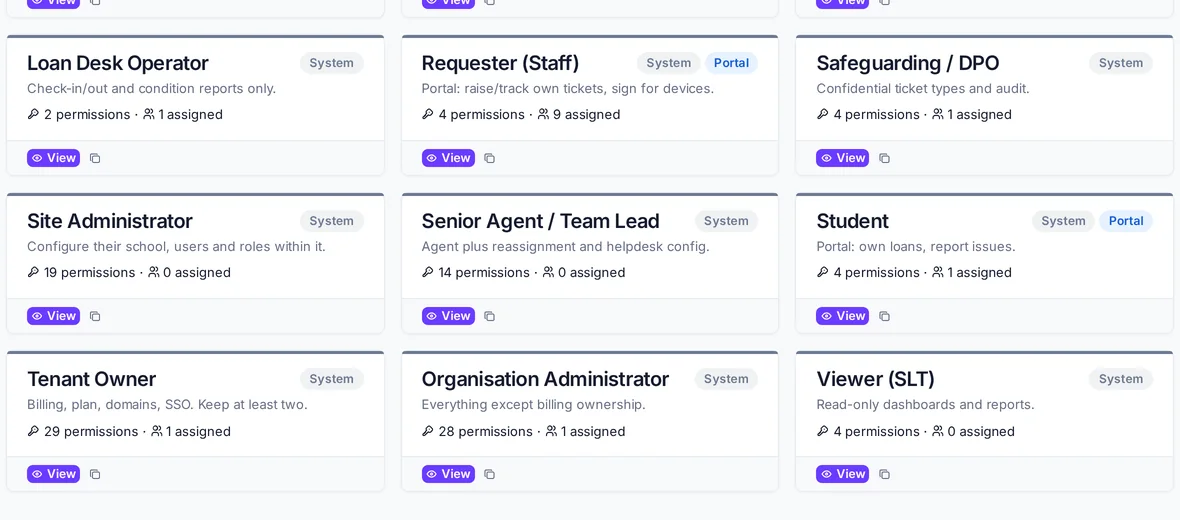The height and width of the screenshot is (520, 1180).
Task: Click the users icon on Student card
Action: [938, 272]
